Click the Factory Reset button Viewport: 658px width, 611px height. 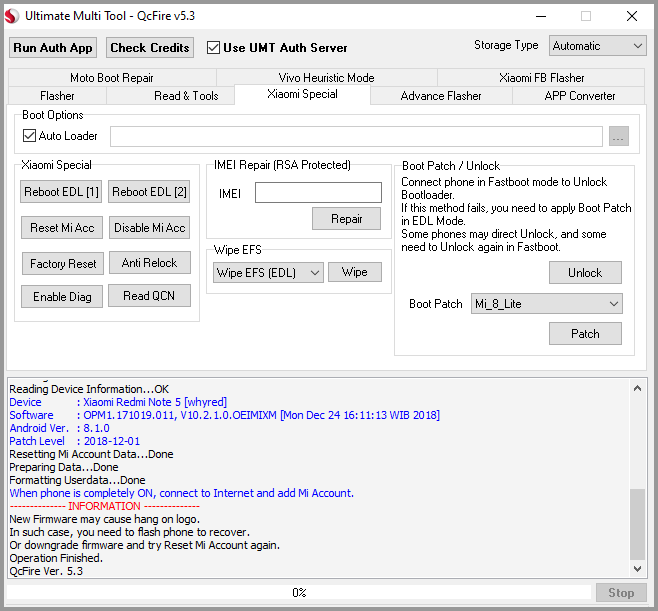tap(63, 264)
